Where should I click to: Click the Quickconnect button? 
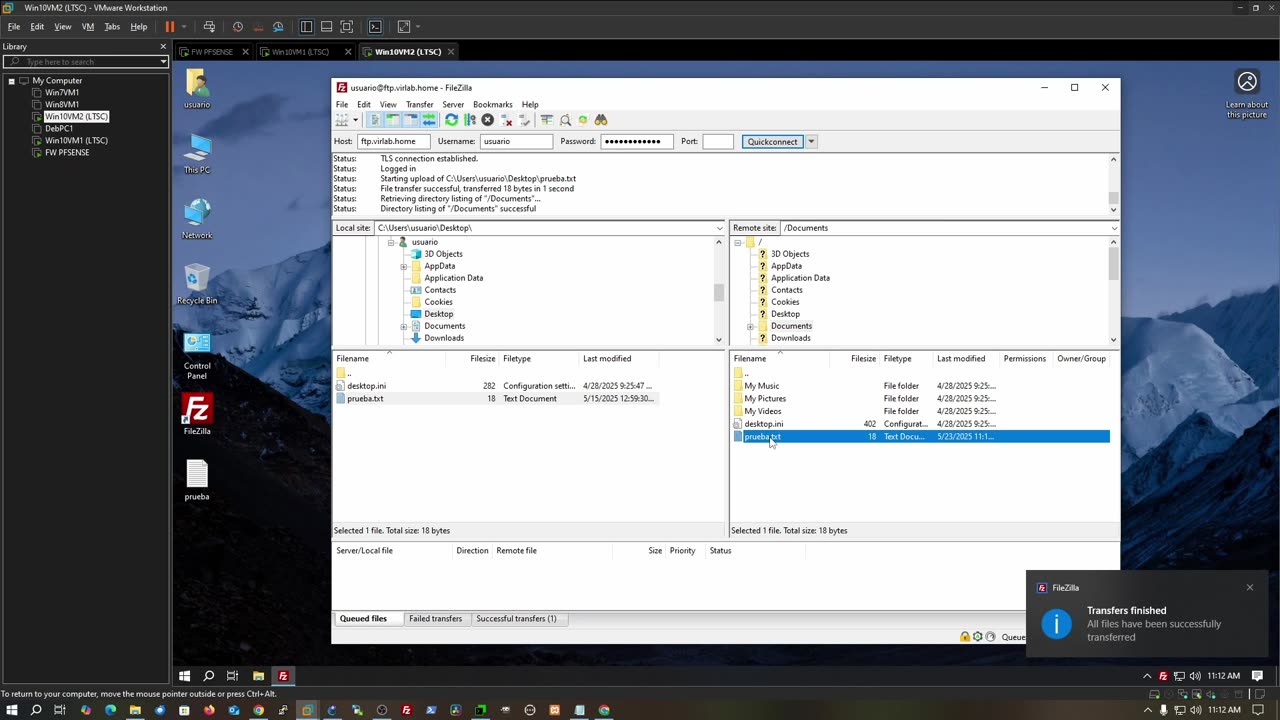pos(773,142)
